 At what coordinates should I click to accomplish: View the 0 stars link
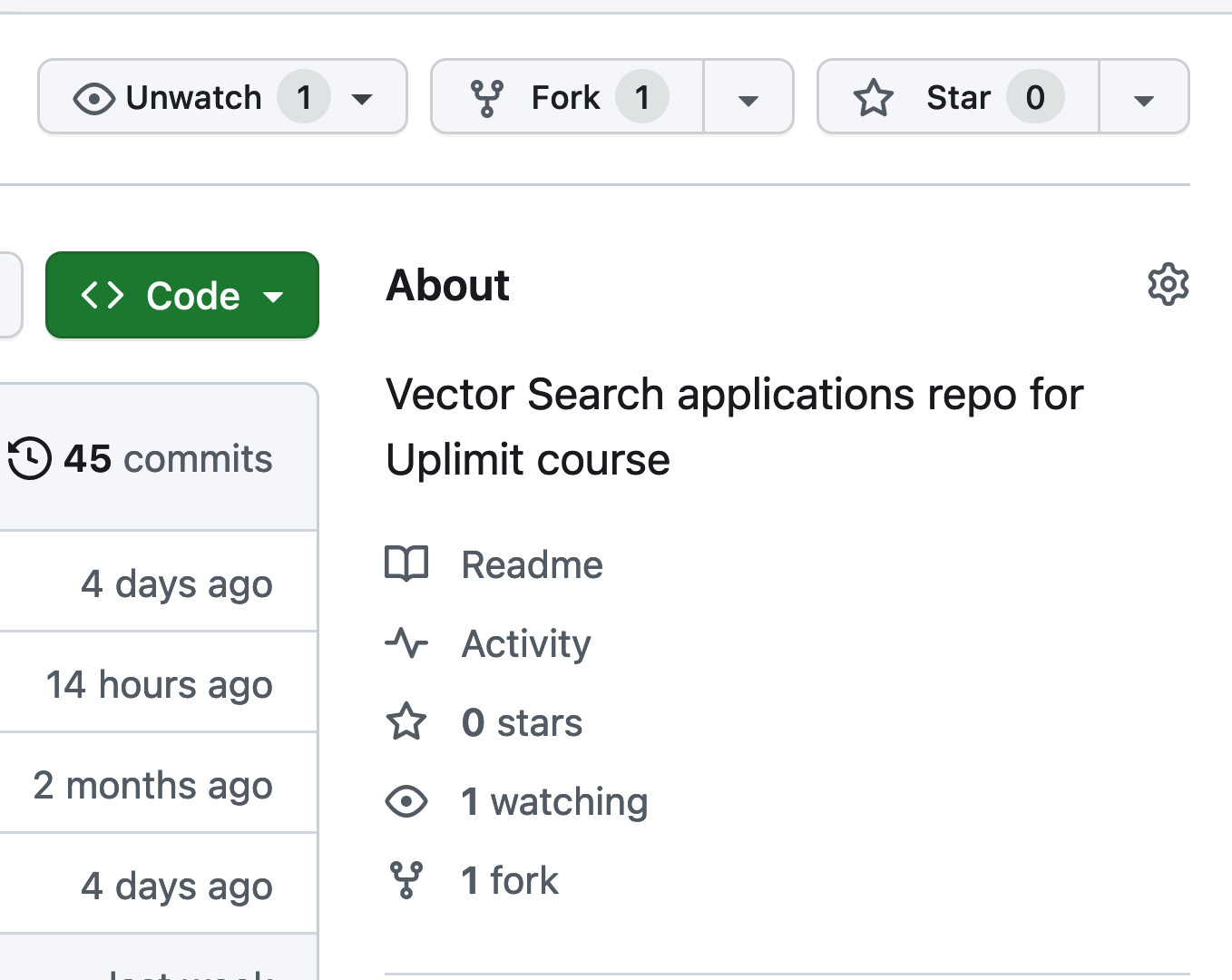pos(522,723)
